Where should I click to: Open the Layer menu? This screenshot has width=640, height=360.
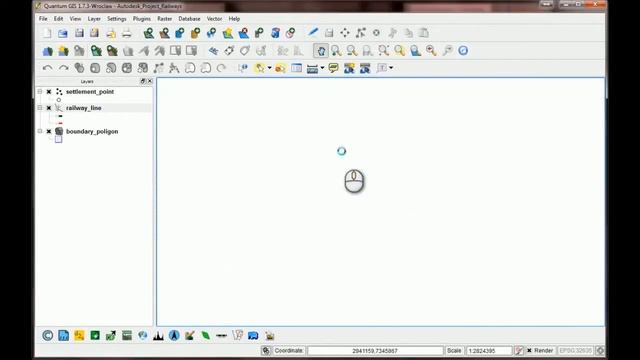tap(94, 19)
